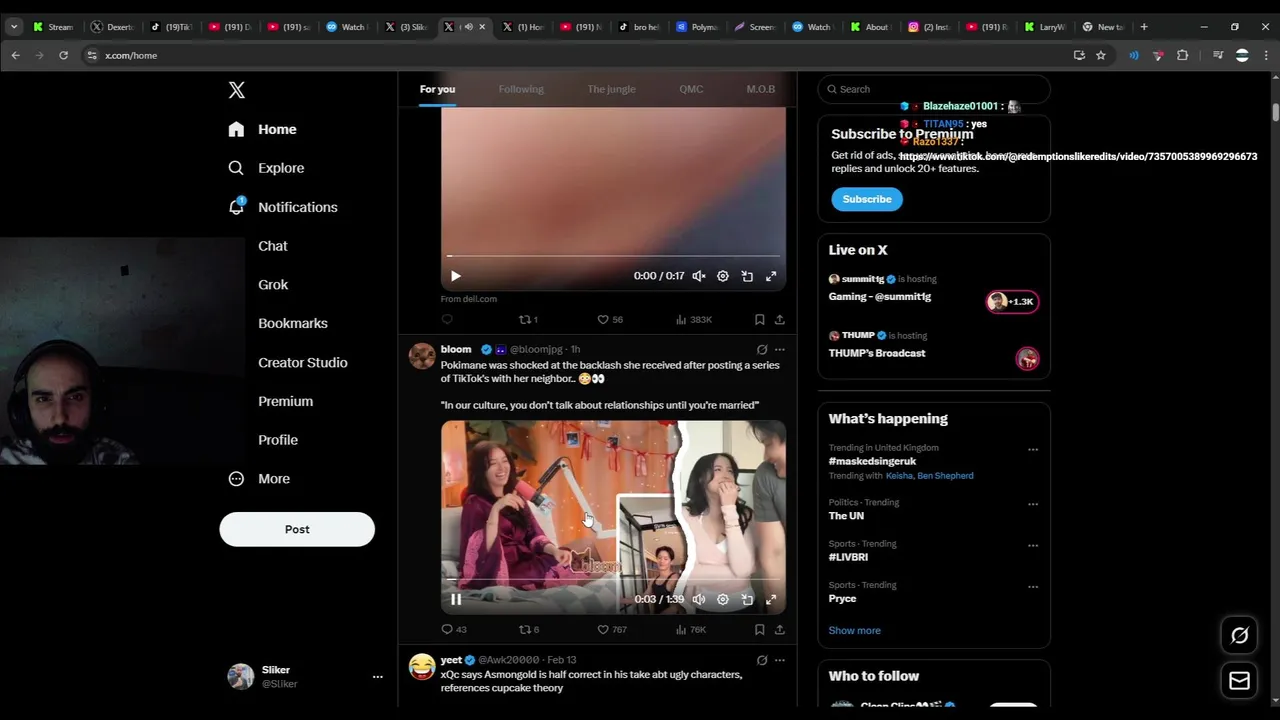
Task: Click Show more under trends
Action: (x=854, y=631)
